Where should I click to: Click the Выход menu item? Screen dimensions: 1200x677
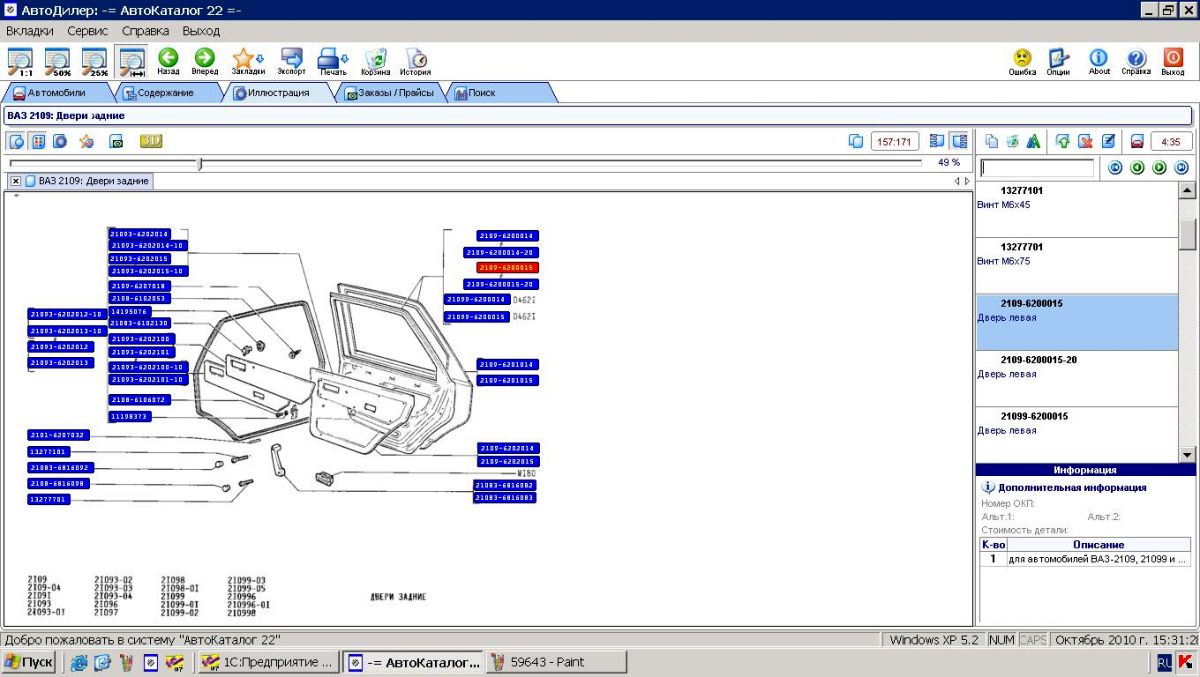coord(201,31)
